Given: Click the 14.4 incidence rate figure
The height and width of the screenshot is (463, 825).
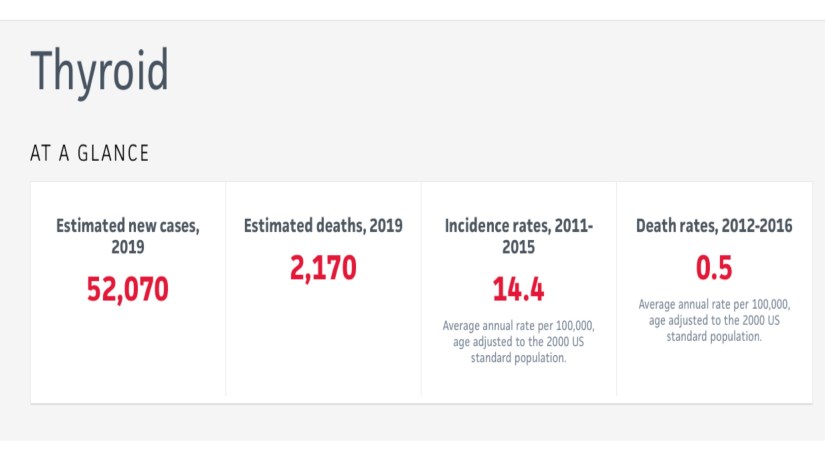Looking at the screenshot, I should [518, 290].
